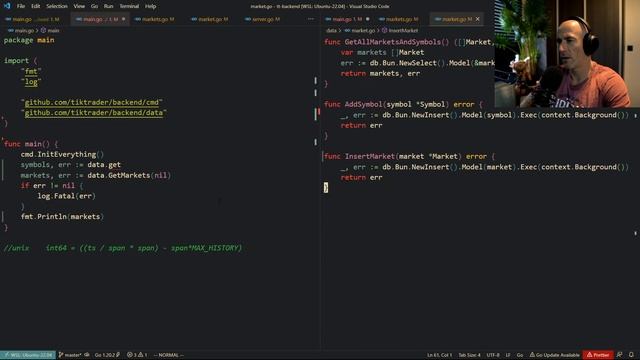Click data folder breadcrumb in right editor
The image size is (640, 360).
331,31
